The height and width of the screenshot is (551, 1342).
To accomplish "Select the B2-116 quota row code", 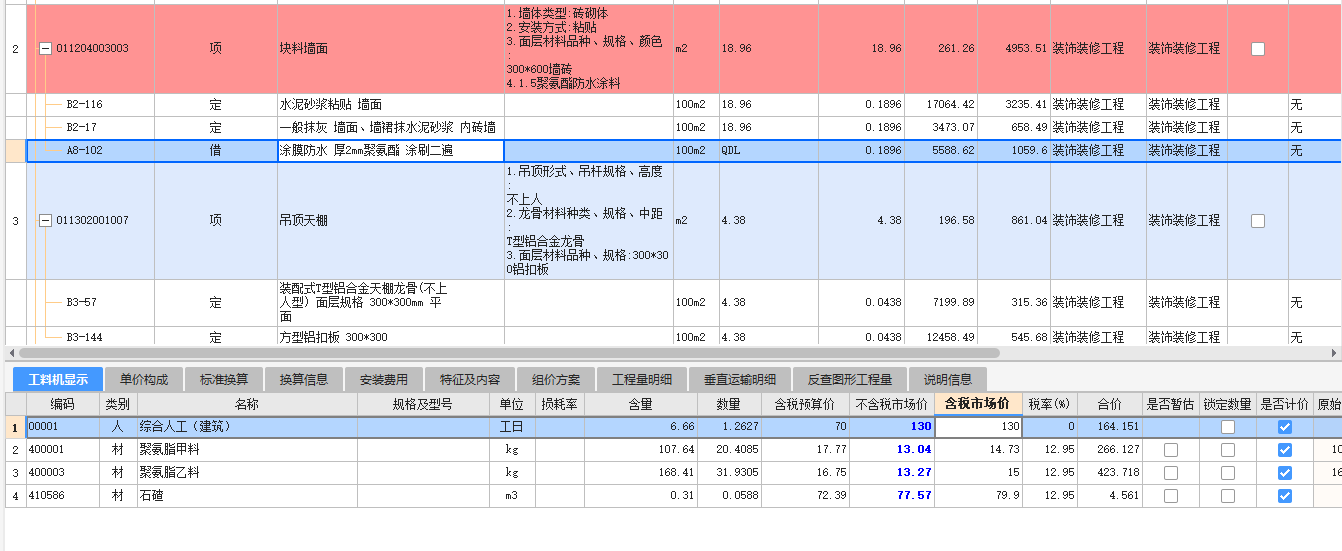I will click(x=84, y=104).
